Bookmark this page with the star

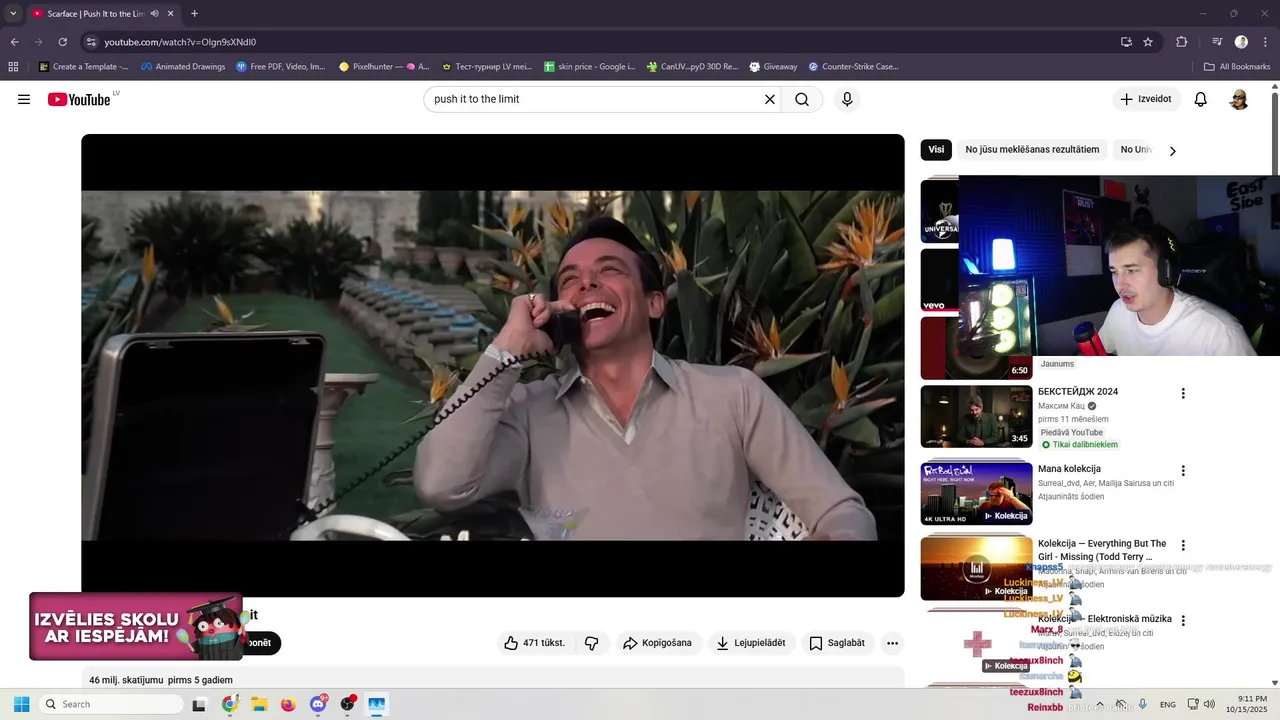tap(1148, 42)
